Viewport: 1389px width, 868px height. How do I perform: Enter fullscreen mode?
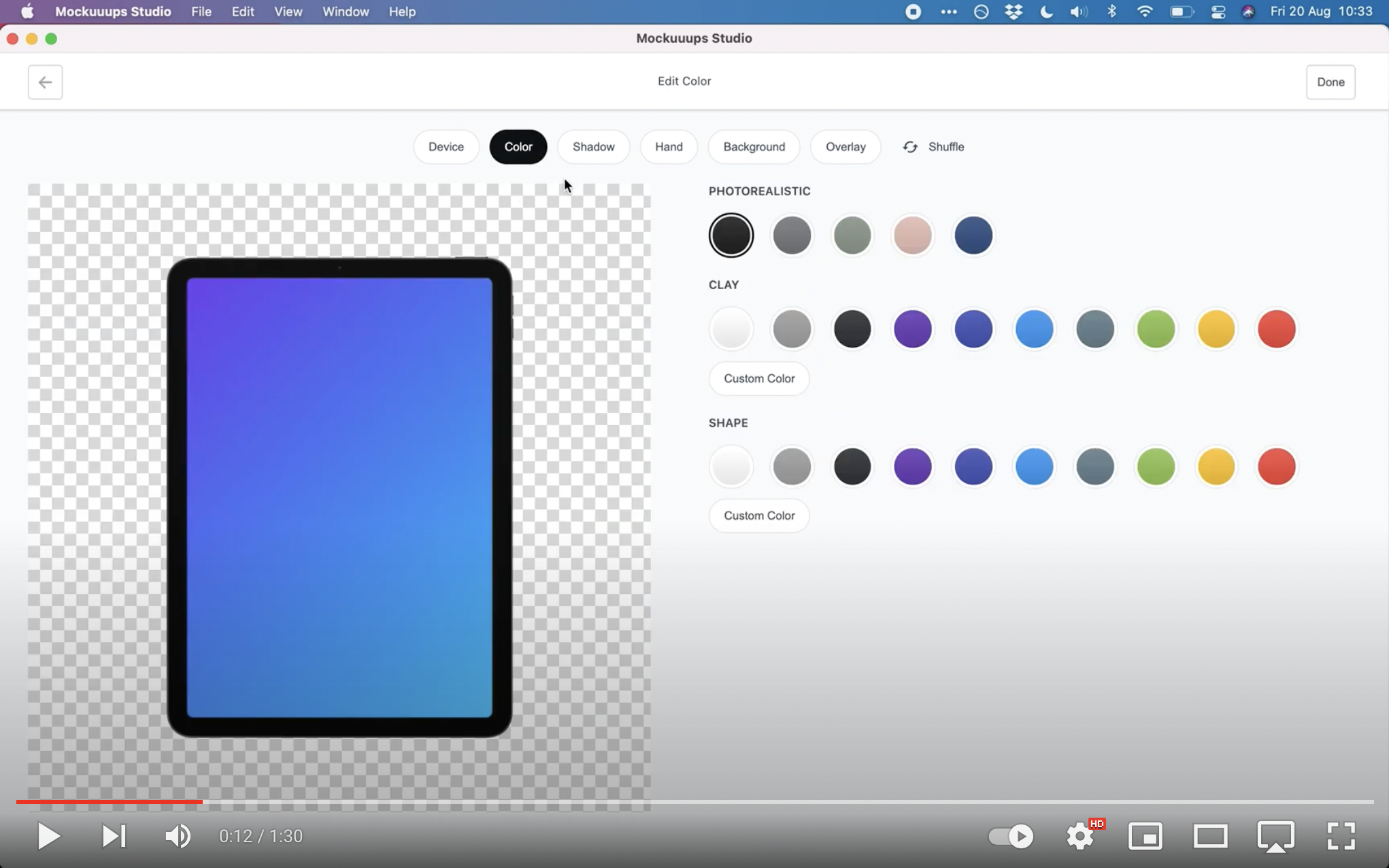pos(1341,836)
